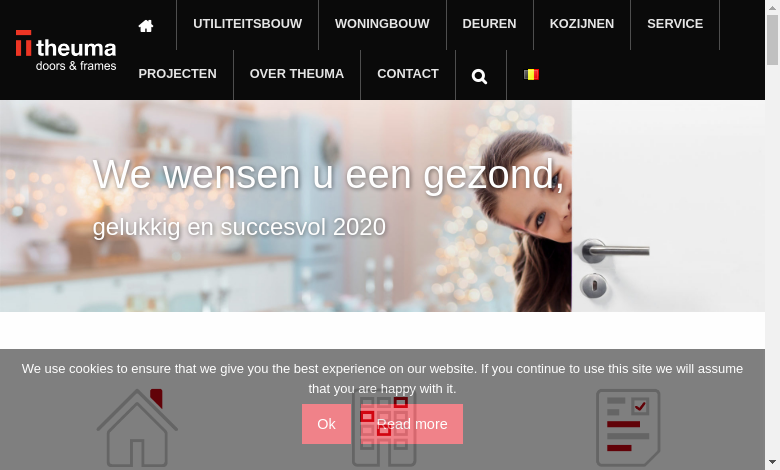Open the Woningbouw menu
The width and height of the screenshot is (780, 470).
[x=382, y=24]
